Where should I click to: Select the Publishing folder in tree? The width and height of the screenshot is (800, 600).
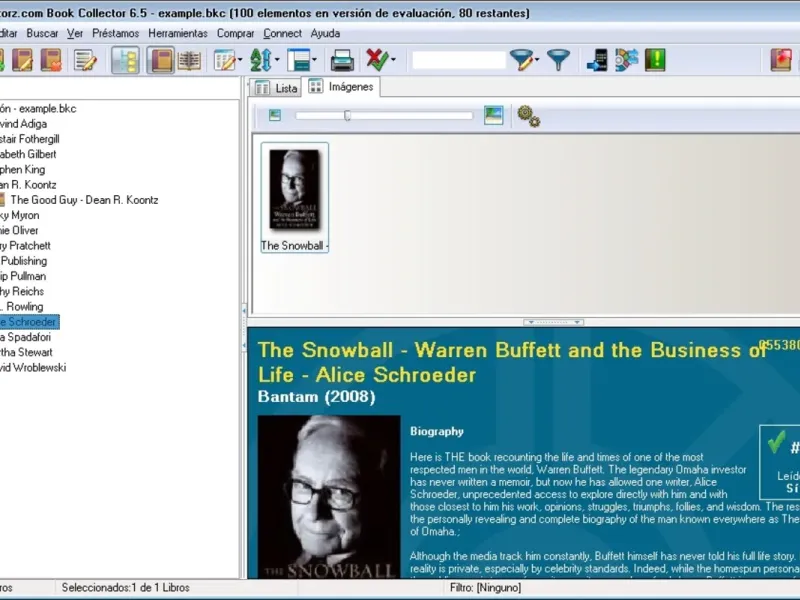click(x=23, y=261)
